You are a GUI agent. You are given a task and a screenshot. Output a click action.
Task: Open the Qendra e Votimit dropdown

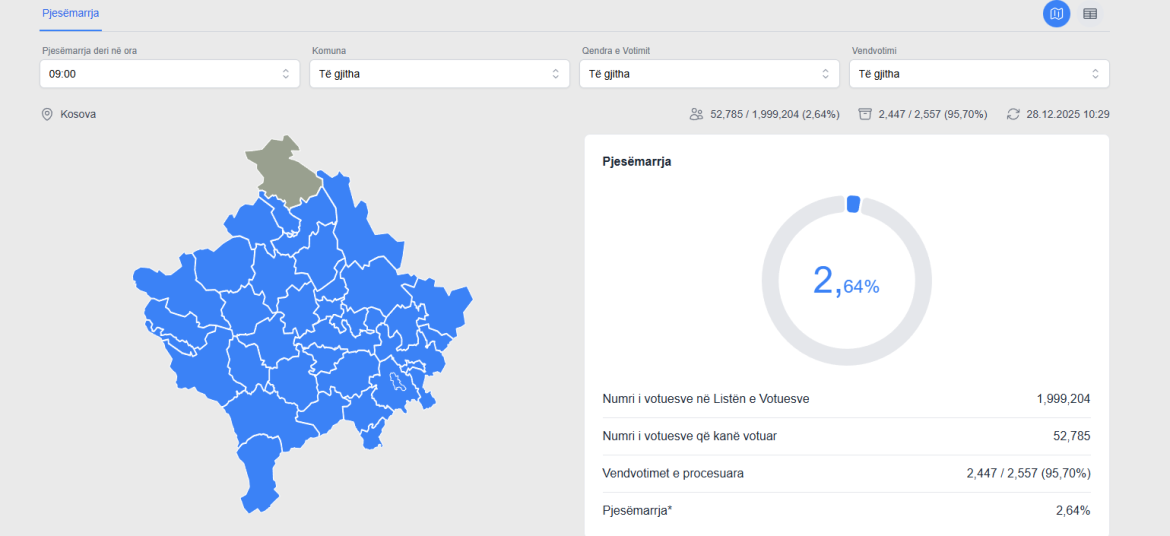[x=709, y=74]
